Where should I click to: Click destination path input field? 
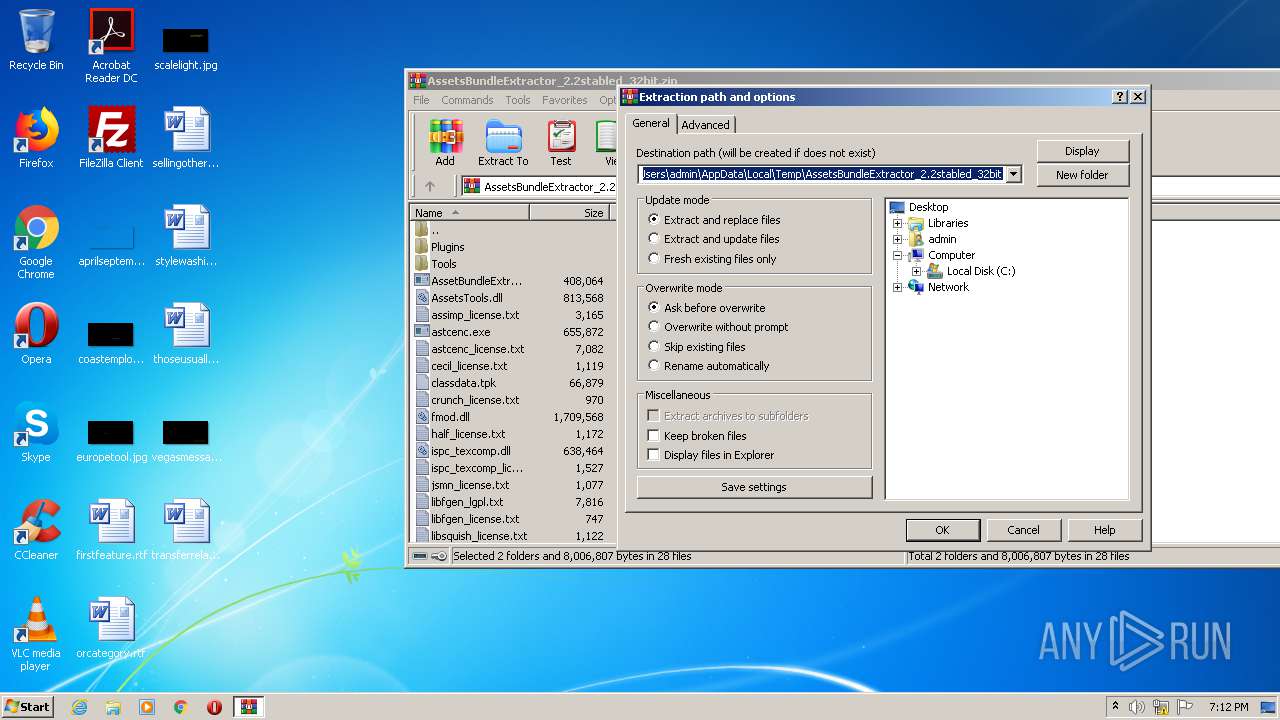[822, 174]
